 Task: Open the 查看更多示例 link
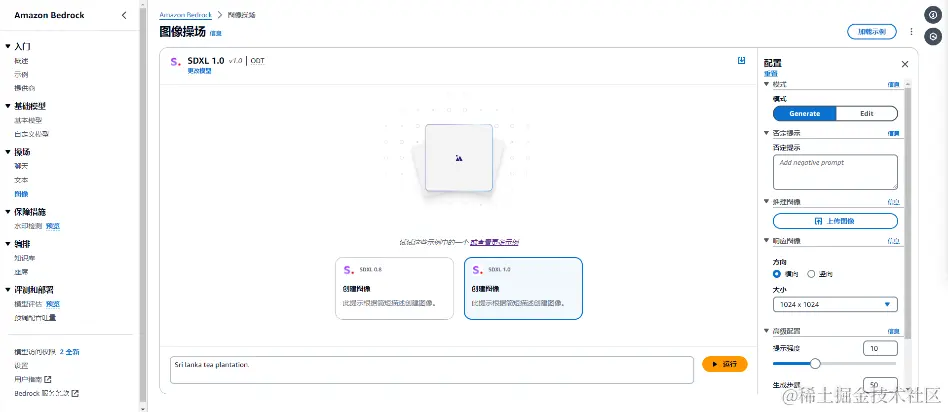pos(495,242)
